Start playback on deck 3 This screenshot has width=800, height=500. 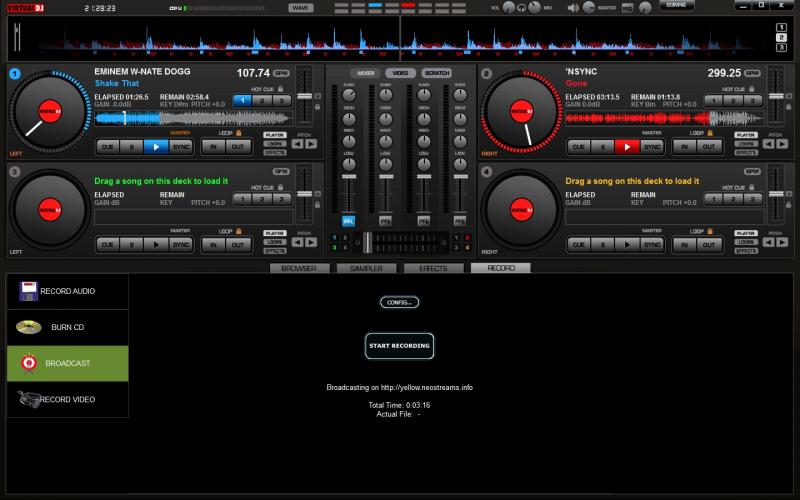pyautogui.click(x=156, y=245)
